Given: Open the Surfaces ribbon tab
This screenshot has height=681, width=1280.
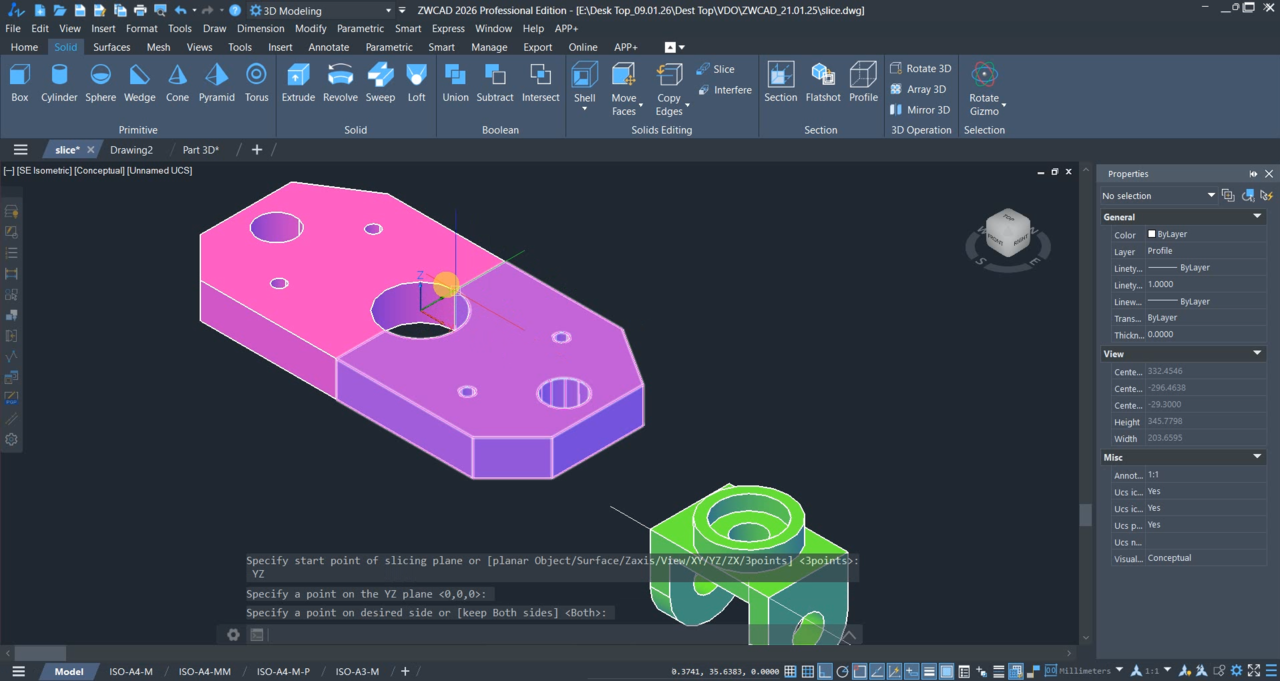Looking at the screenshot, I should point(112,47).
